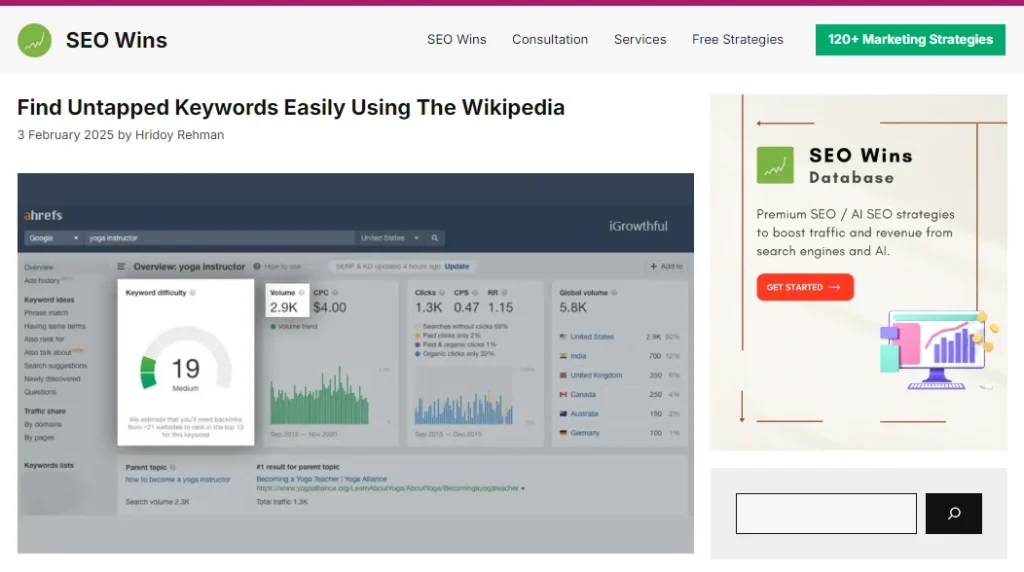Click the "SEO Wins" heading in ad
This screenshot has height=572, width=1024.
[x=861, y=155]
